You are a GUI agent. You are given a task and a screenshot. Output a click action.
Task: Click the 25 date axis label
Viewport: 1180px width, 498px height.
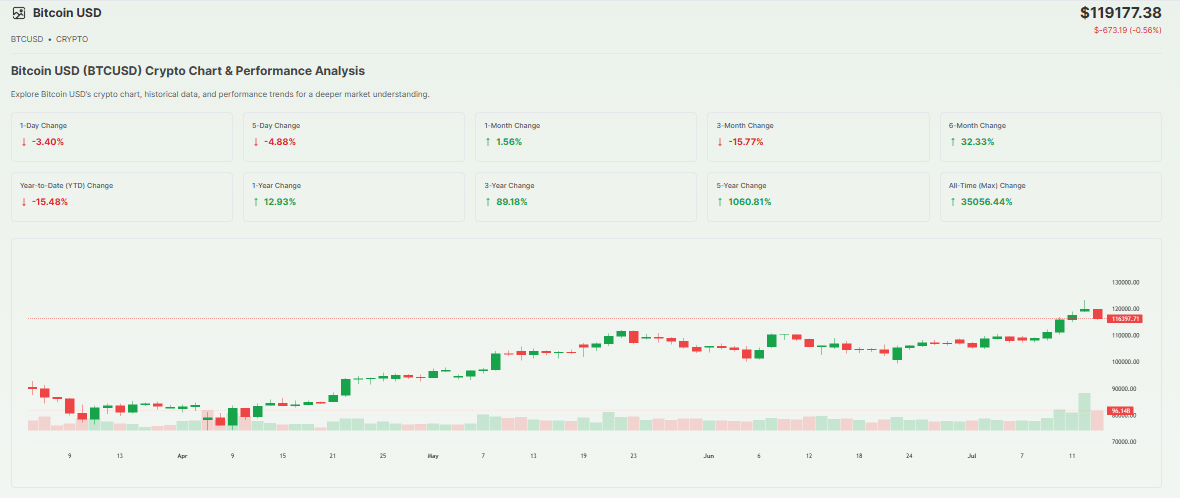[x=383, y=456]
